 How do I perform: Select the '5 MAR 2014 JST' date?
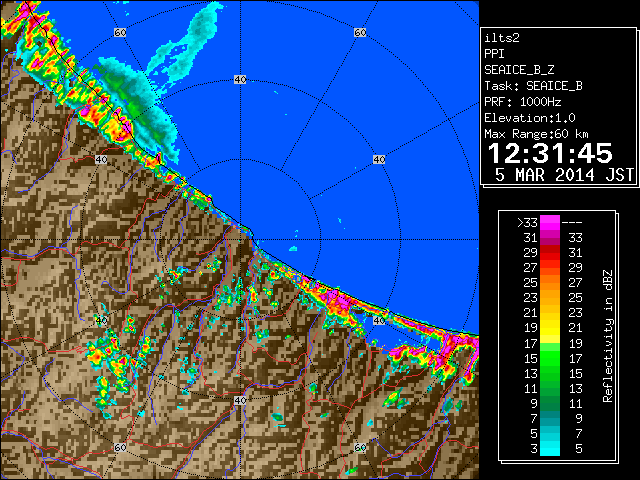[564, 175]
